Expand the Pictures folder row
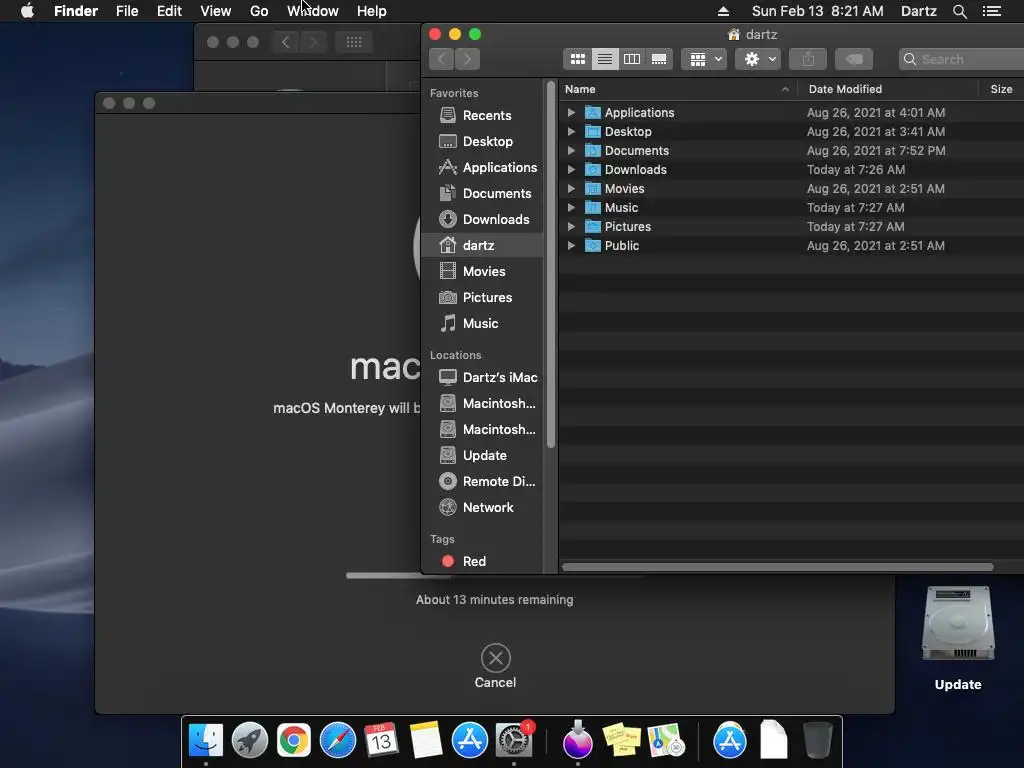 571,227
